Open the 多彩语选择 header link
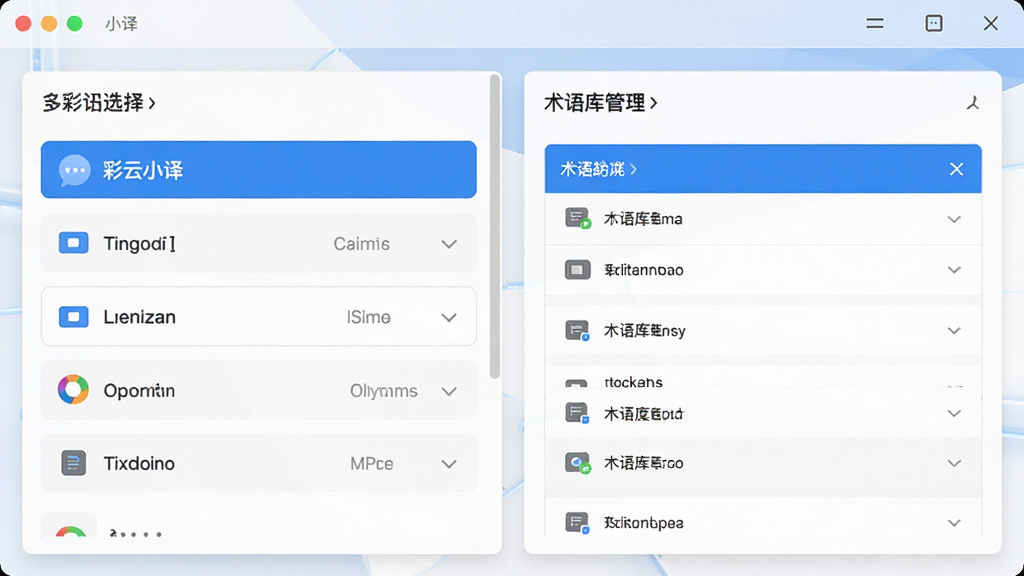Screen dimensions: 1024x576 click(x=99, y=103)
